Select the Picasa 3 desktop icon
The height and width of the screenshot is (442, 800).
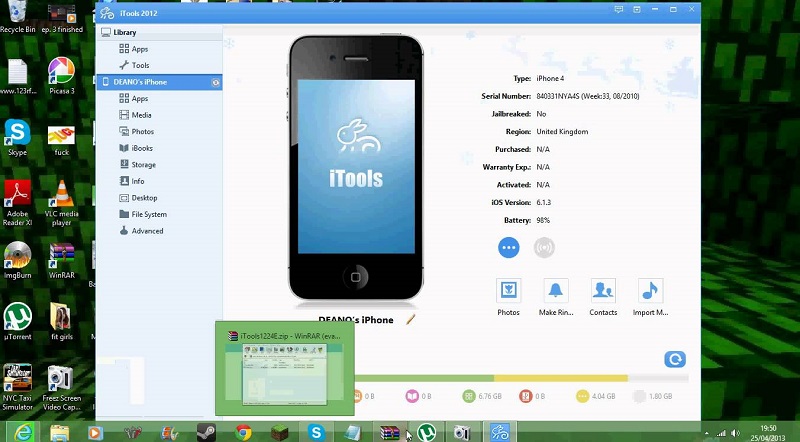tap(62, 76)
